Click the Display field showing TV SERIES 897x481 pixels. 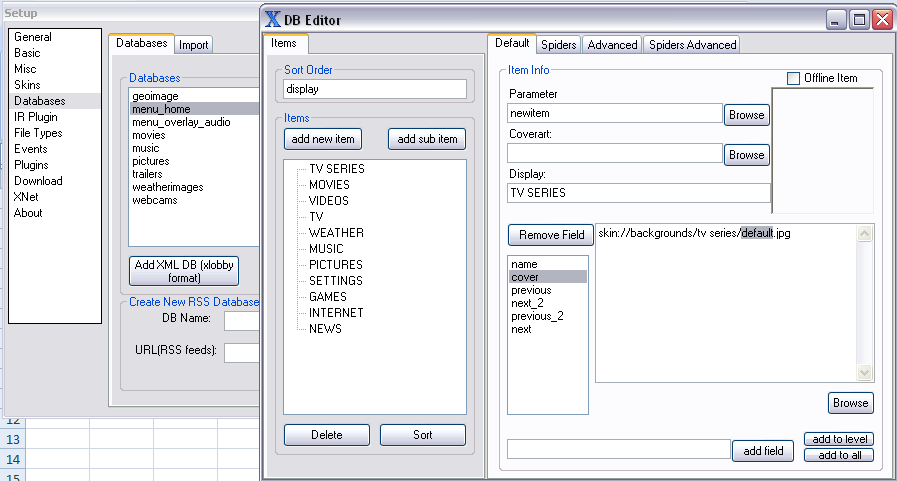639,193
